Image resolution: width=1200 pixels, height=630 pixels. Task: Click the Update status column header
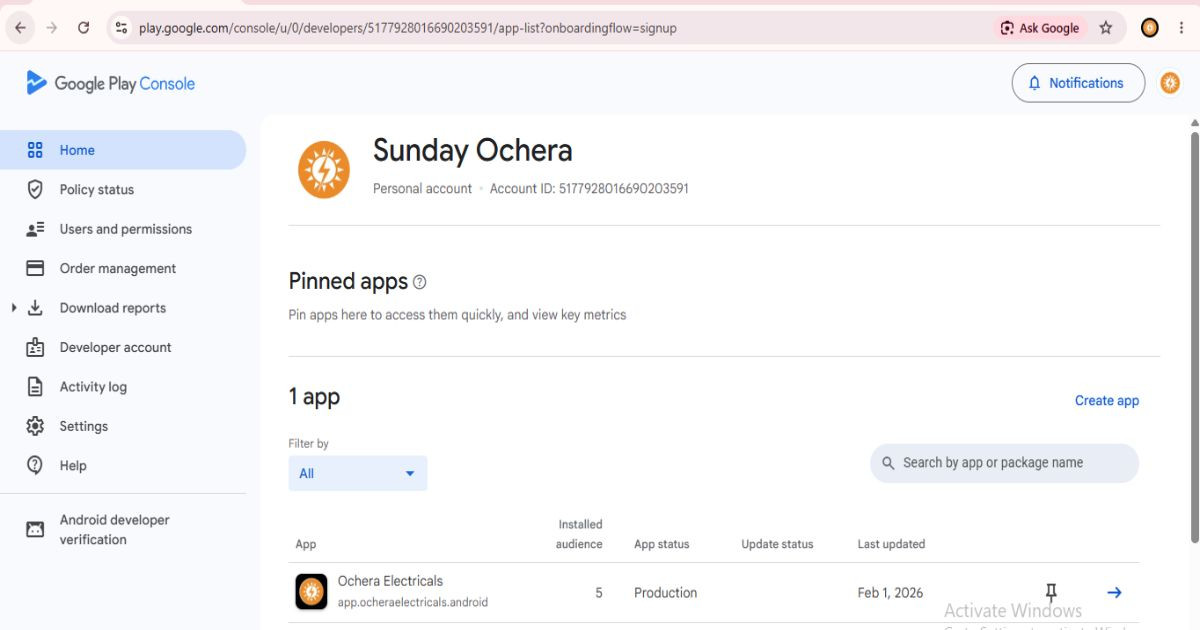(x=777, y=544)
